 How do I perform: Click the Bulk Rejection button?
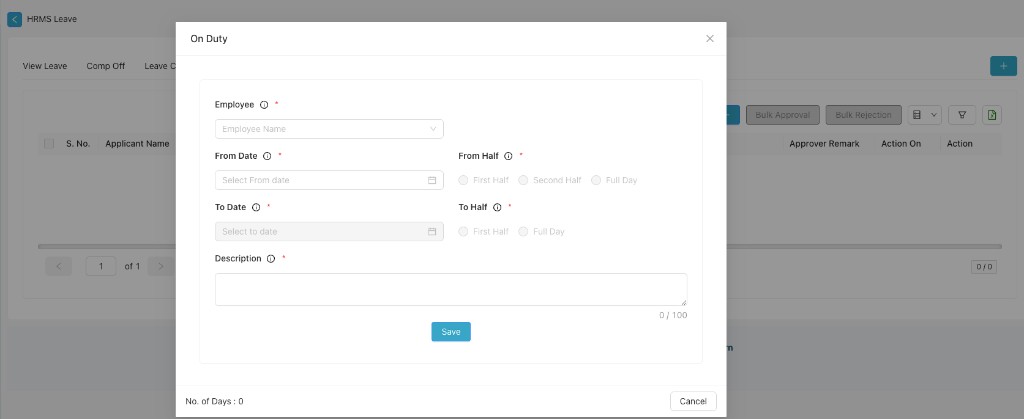click(863, 115)
